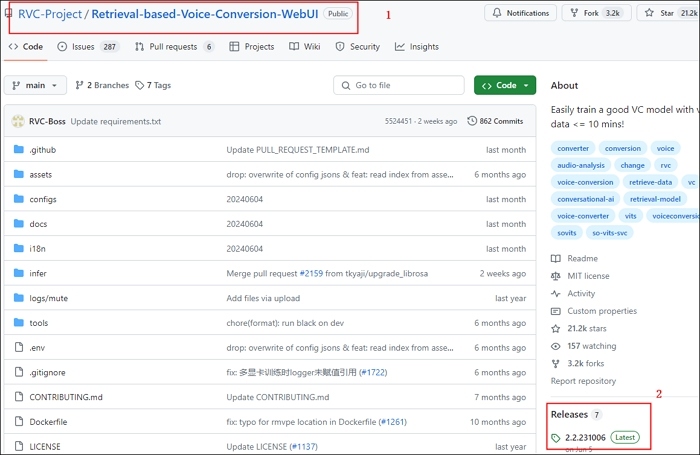Open the Pull requests tab
The height and width of the screenshot is (455, 700).
click(x=173, y=47)
